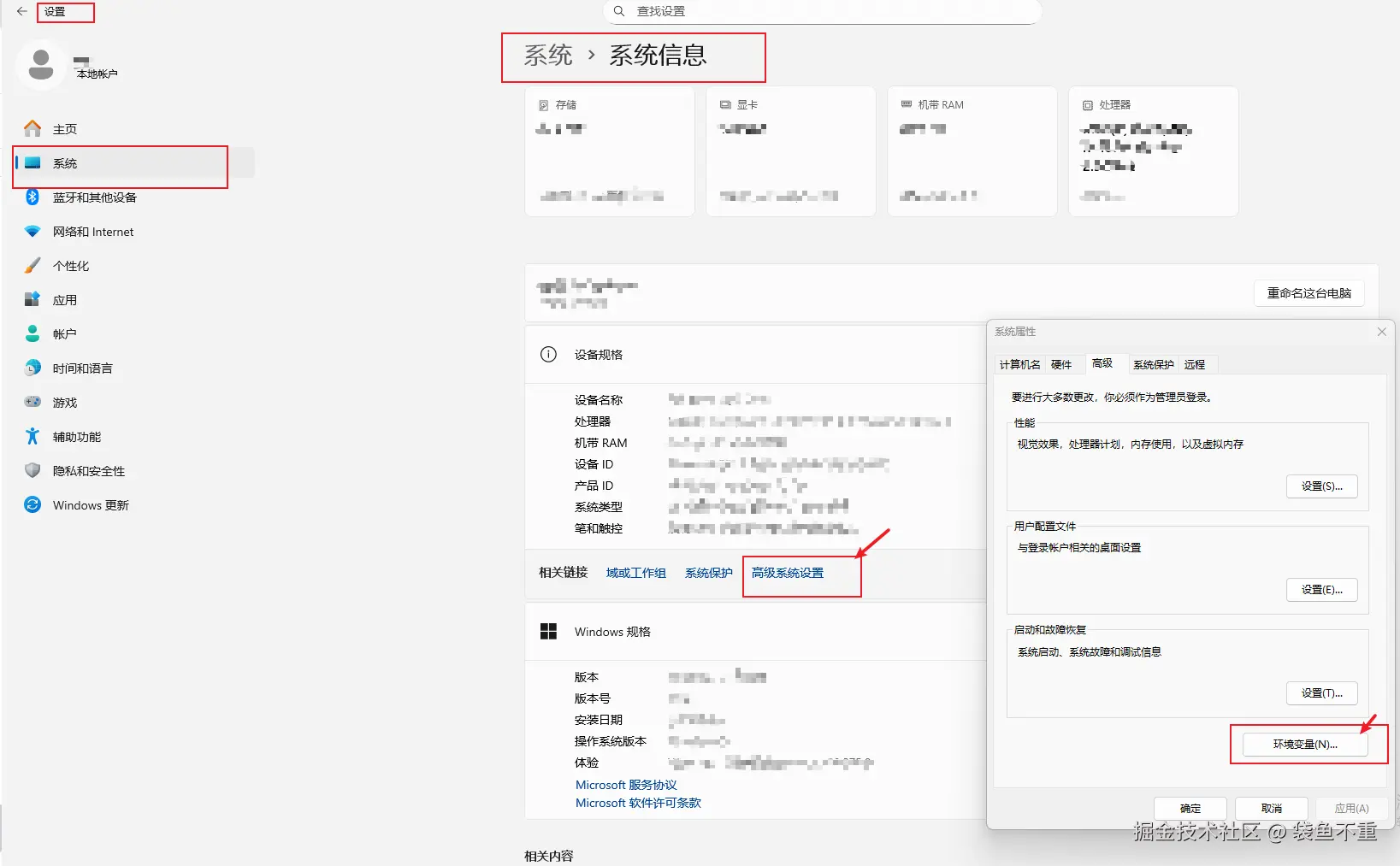Click the 体验 label
The height and width of the screenshot is (866, 1400).
[x=587, y=763]
